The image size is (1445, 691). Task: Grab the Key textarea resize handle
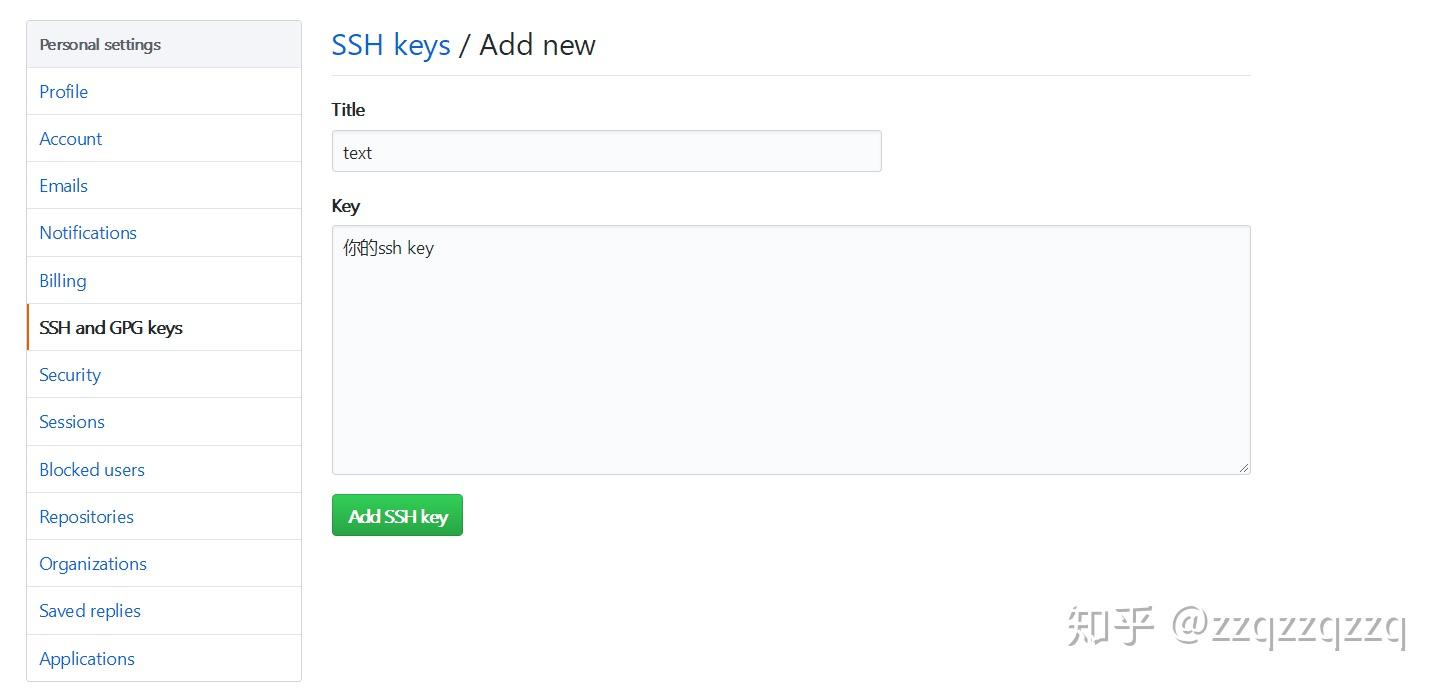coord(1244,467)
